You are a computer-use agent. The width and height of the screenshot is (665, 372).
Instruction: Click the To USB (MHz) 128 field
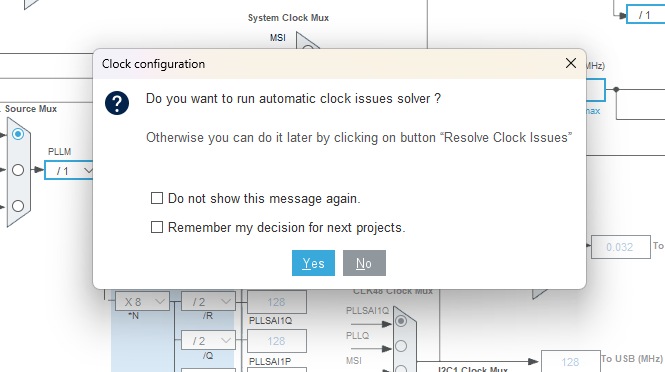570,361
